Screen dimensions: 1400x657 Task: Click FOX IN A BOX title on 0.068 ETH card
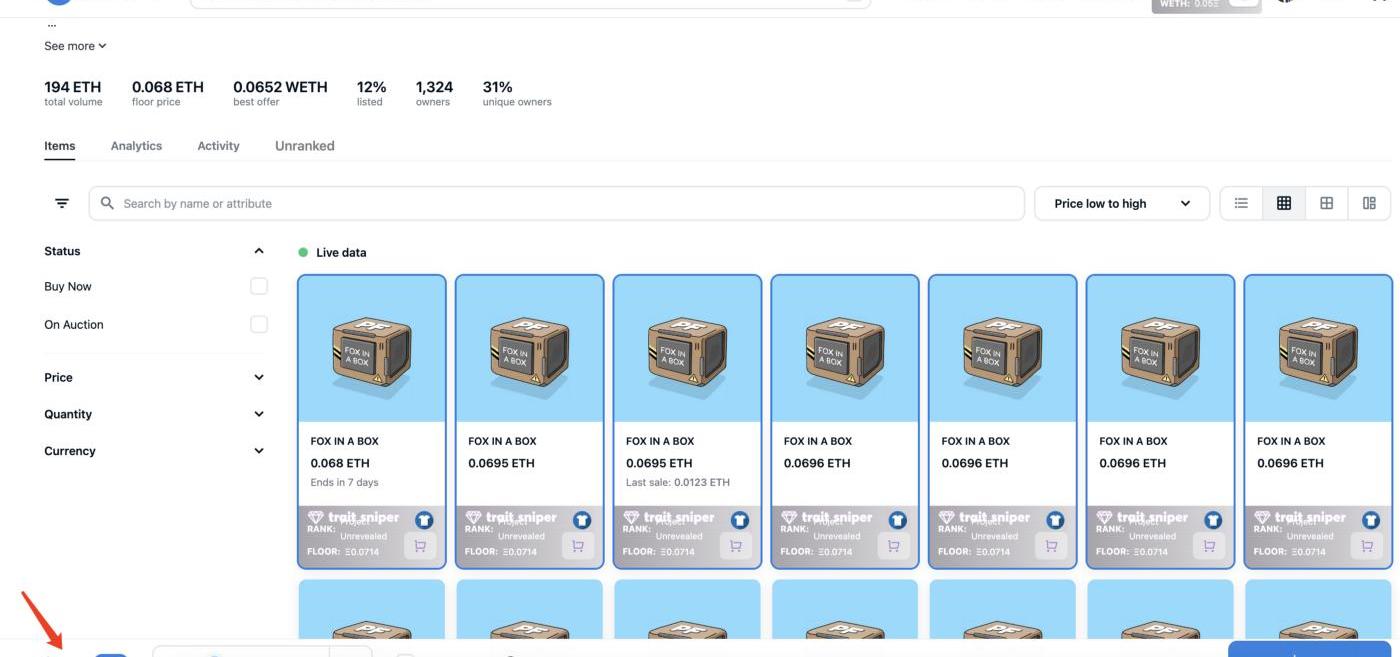tap(345, 441)
